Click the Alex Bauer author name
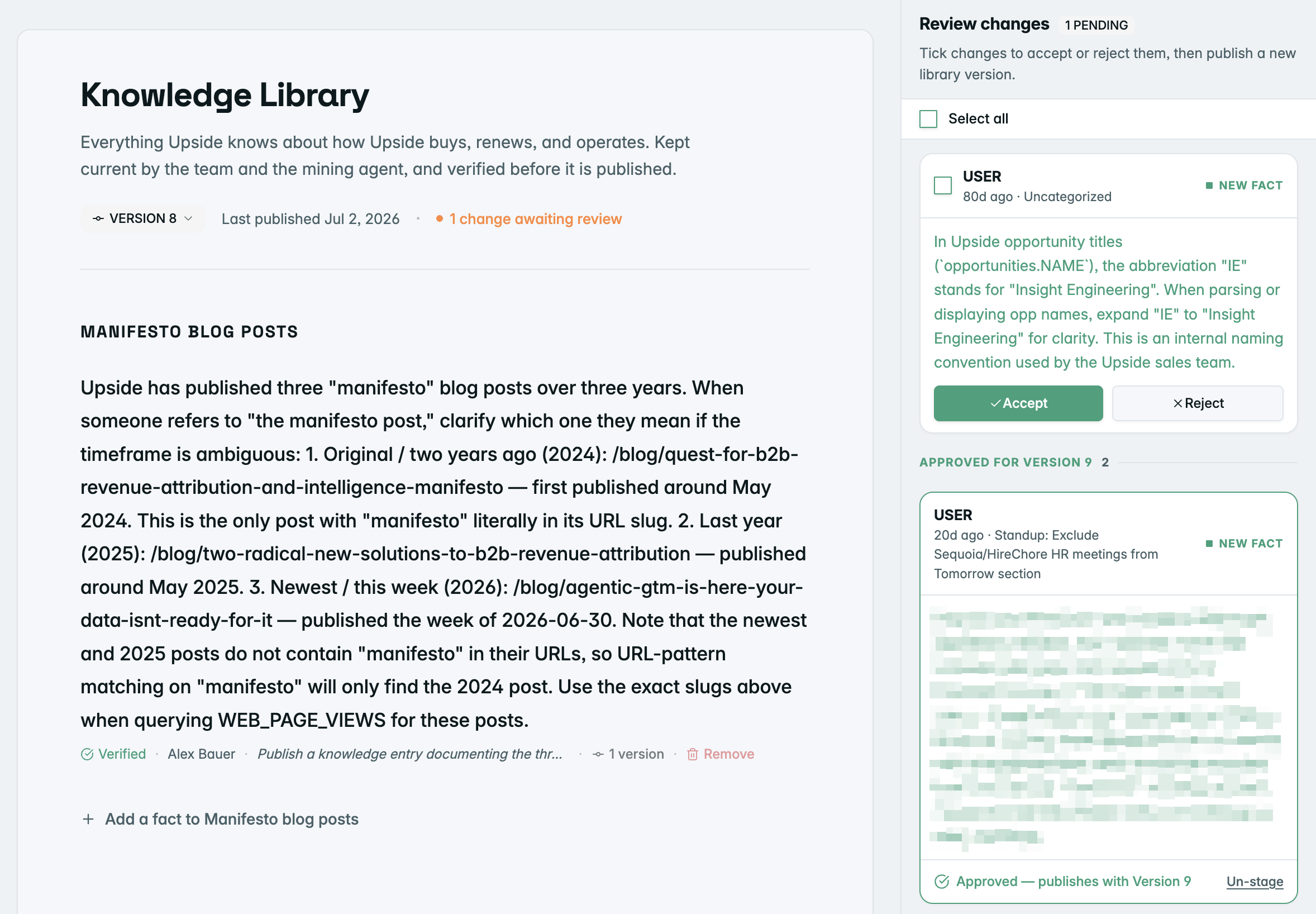Image resolution: width=1316 pixels, height=914 pixels. coord(202,754)
